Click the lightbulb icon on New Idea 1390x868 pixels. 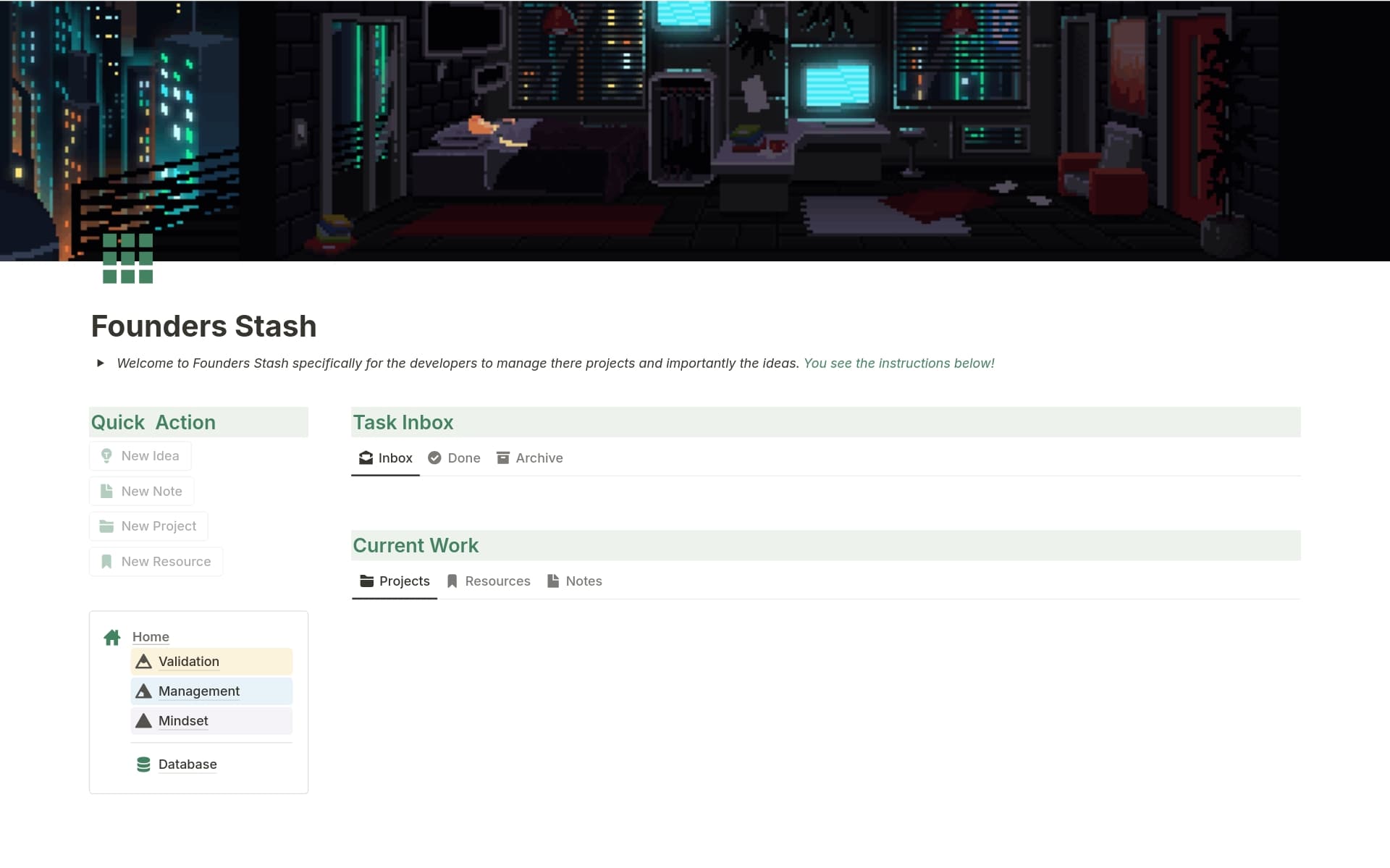(106, 456)
